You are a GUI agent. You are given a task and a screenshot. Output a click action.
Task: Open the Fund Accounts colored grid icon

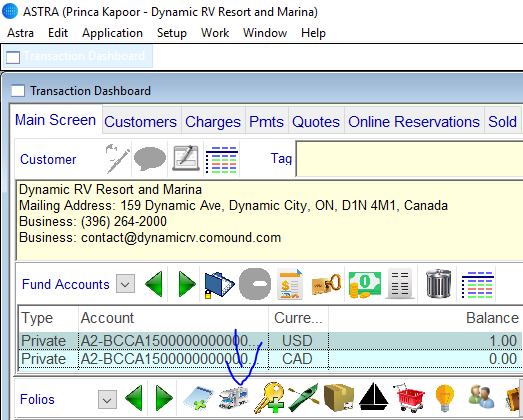(x=478, y=285)
